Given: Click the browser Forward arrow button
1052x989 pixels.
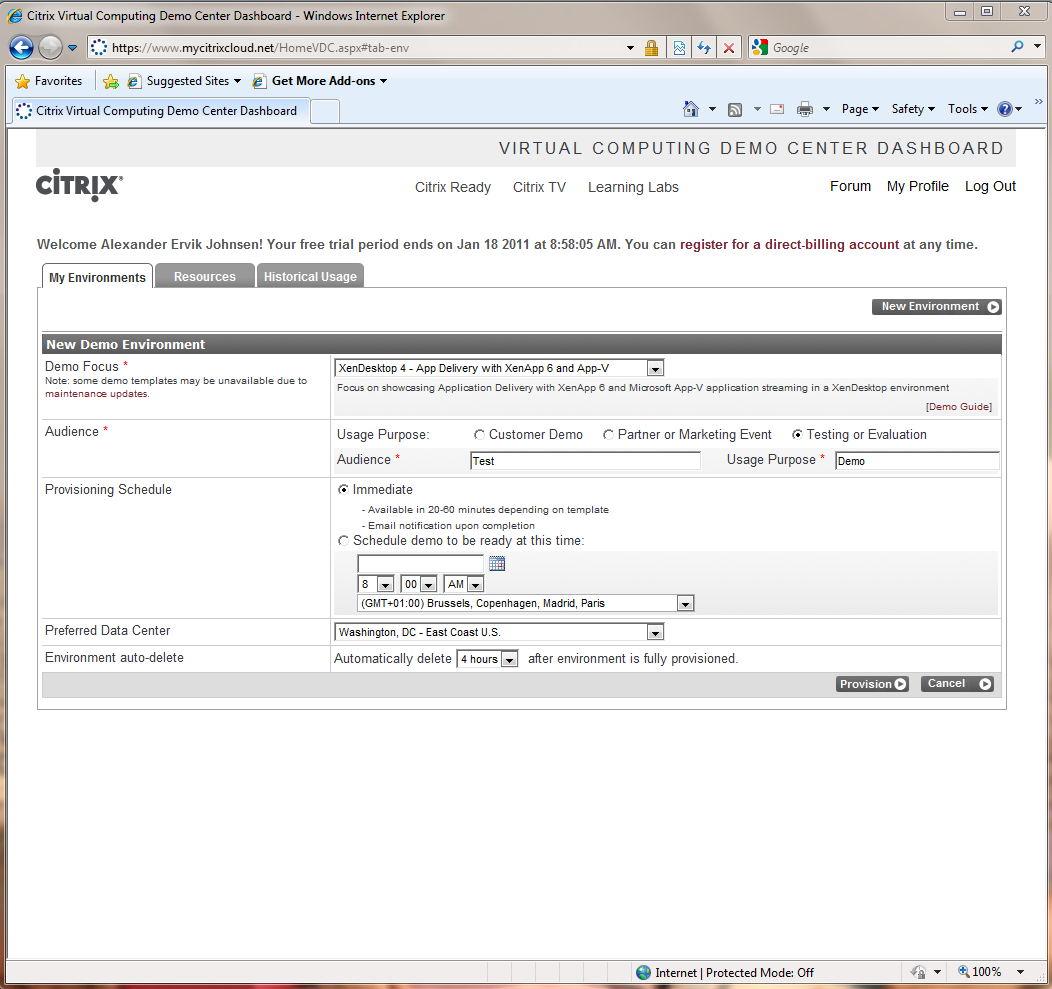Looking at the screenshot, I should [x=50, y=48].
